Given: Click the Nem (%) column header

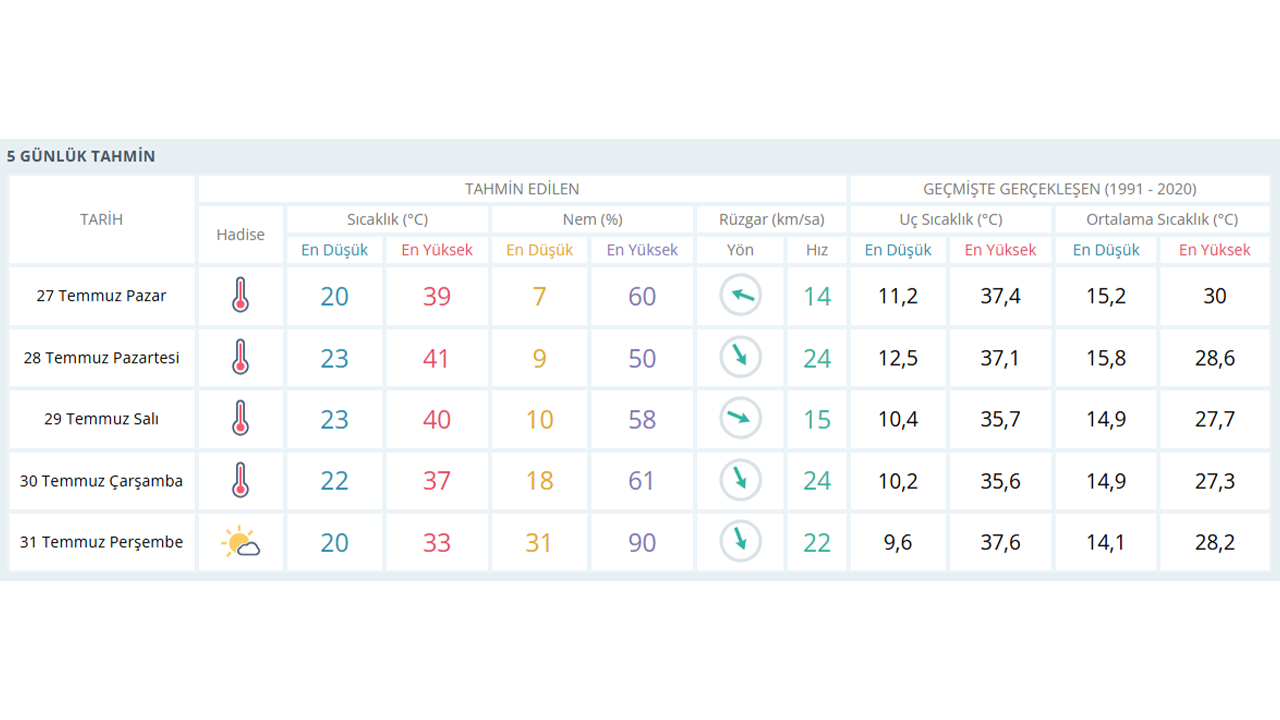Looking at the screenshot, I should 592,219.
